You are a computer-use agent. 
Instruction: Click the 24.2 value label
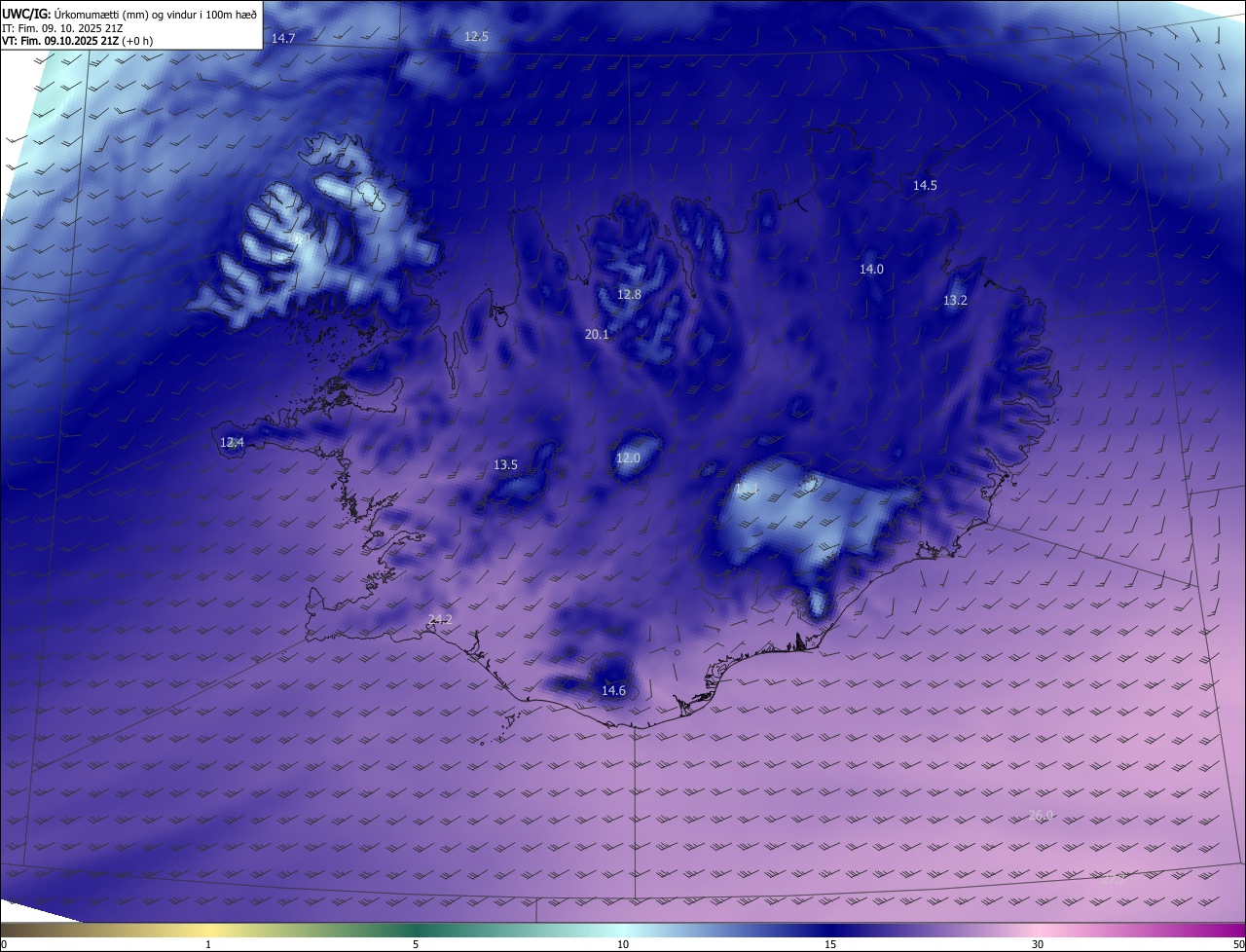440,619
